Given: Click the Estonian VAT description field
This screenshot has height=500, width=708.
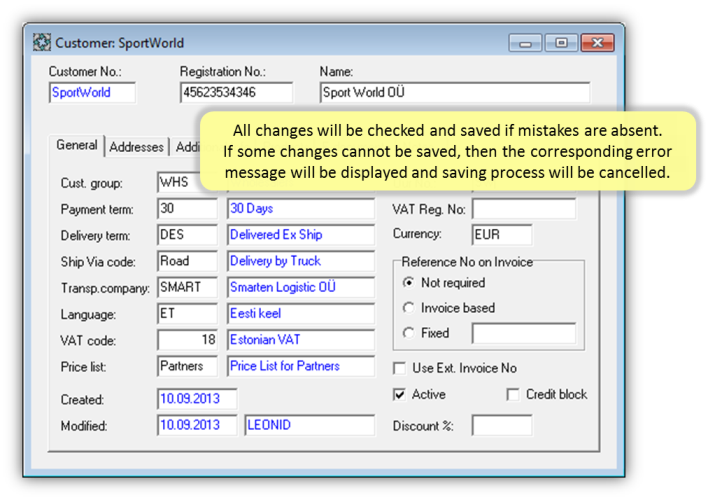Looking at the screenshot, I should (x=301, y=340).
